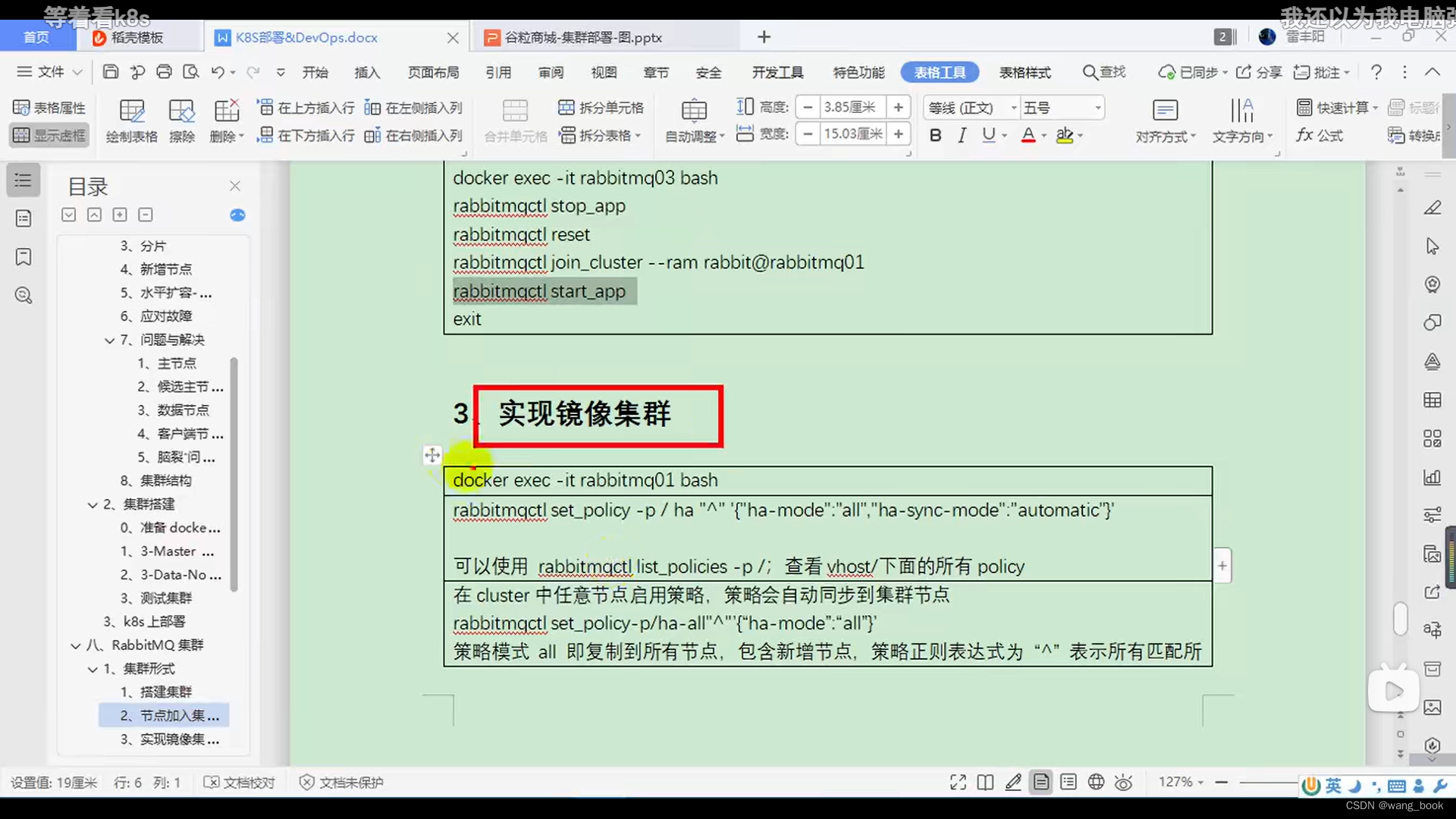Go to 3、实现镜像集… in outline

click(x=169, y=739)
